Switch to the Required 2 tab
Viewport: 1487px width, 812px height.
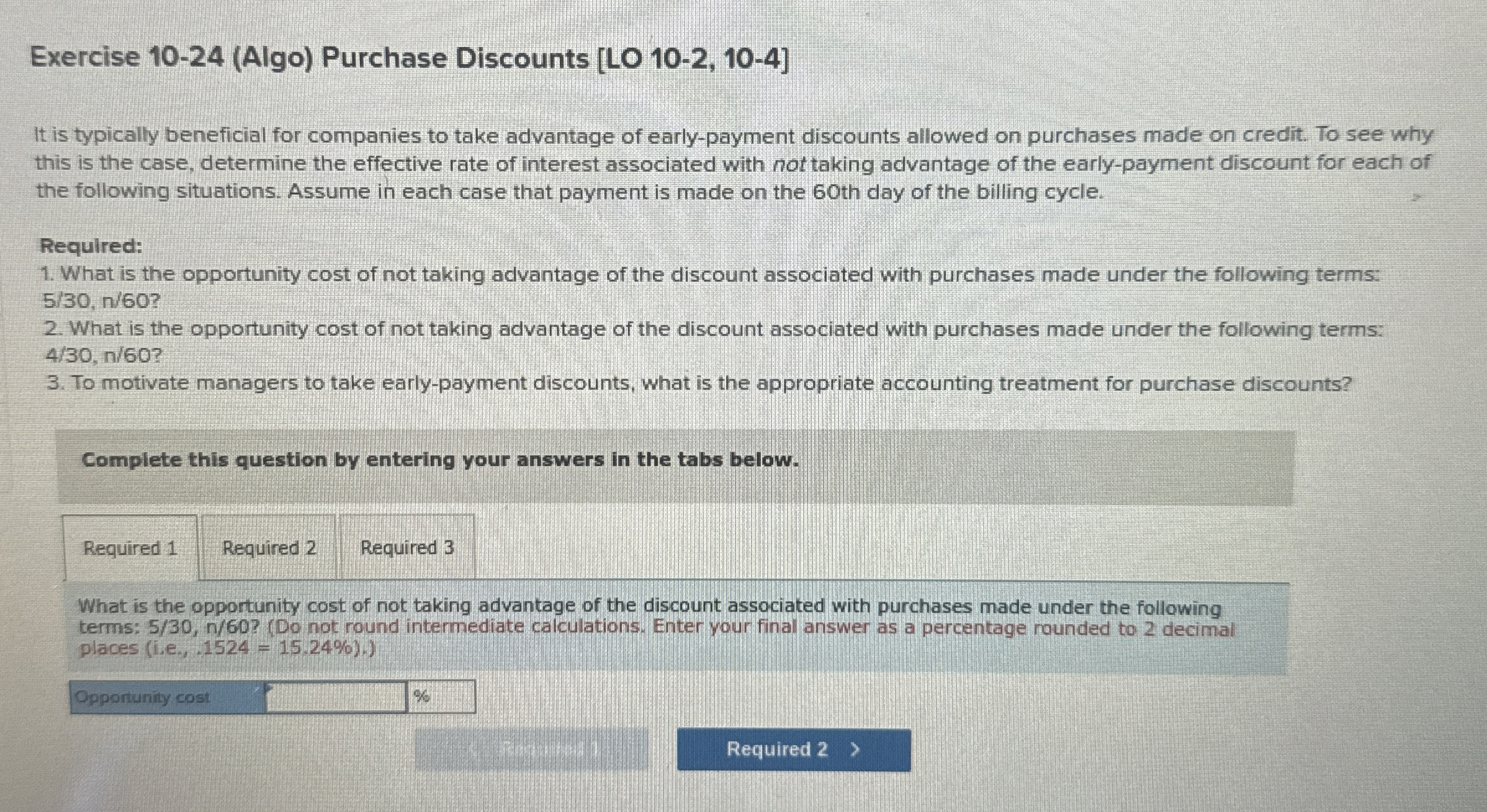269,548
